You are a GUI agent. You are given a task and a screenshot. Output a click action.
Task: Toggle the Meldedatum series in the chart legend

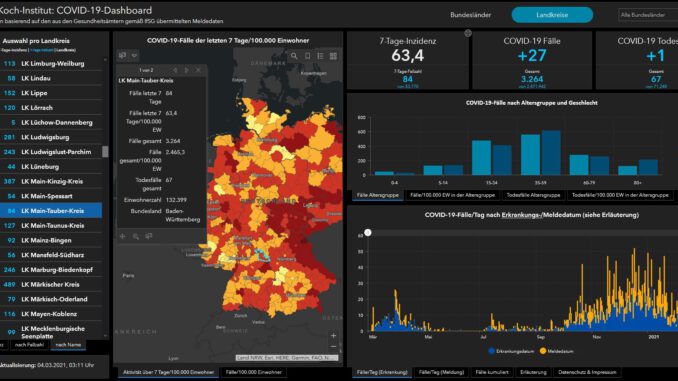(556, 351)
